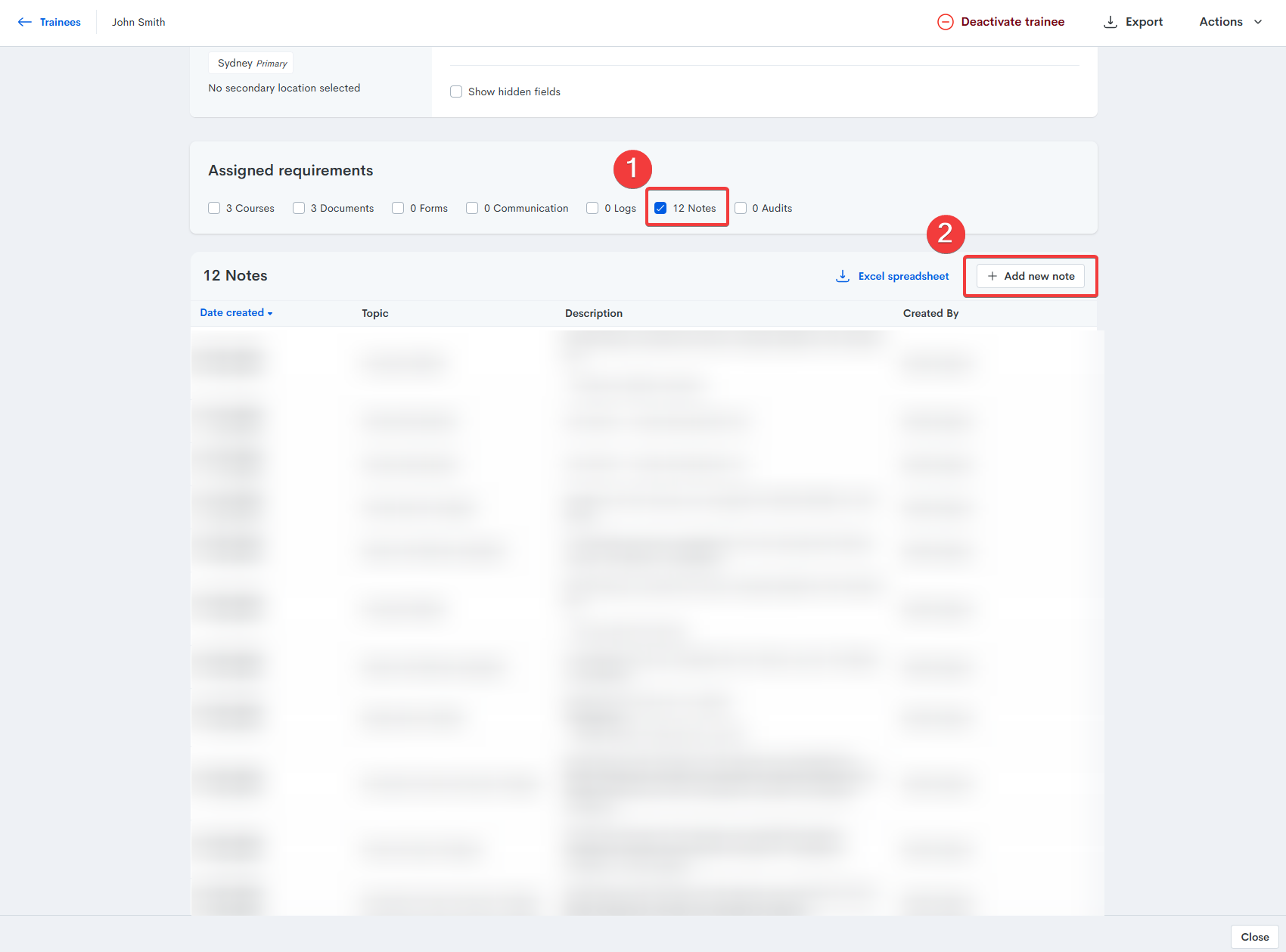Click the Sydney Primary location tag

[251, 64]
